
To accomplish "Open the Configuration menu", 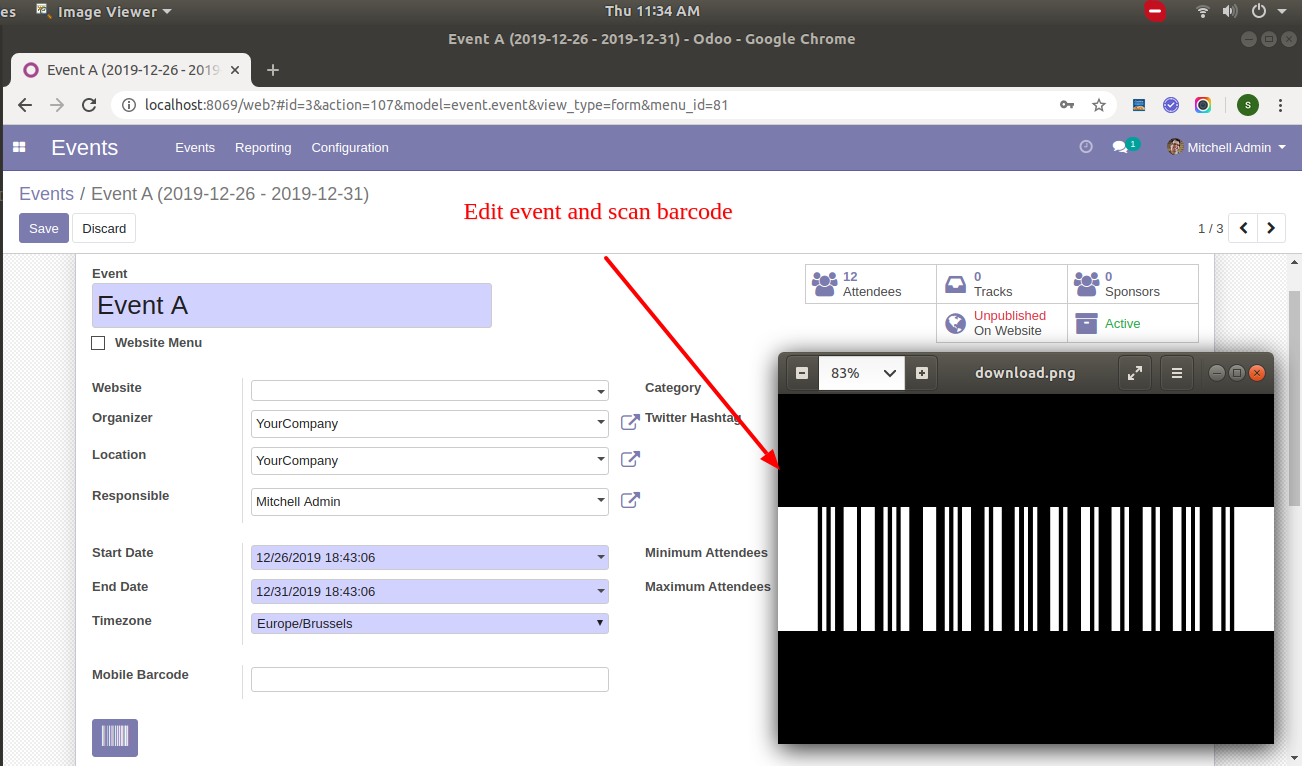I will point(350,147).
